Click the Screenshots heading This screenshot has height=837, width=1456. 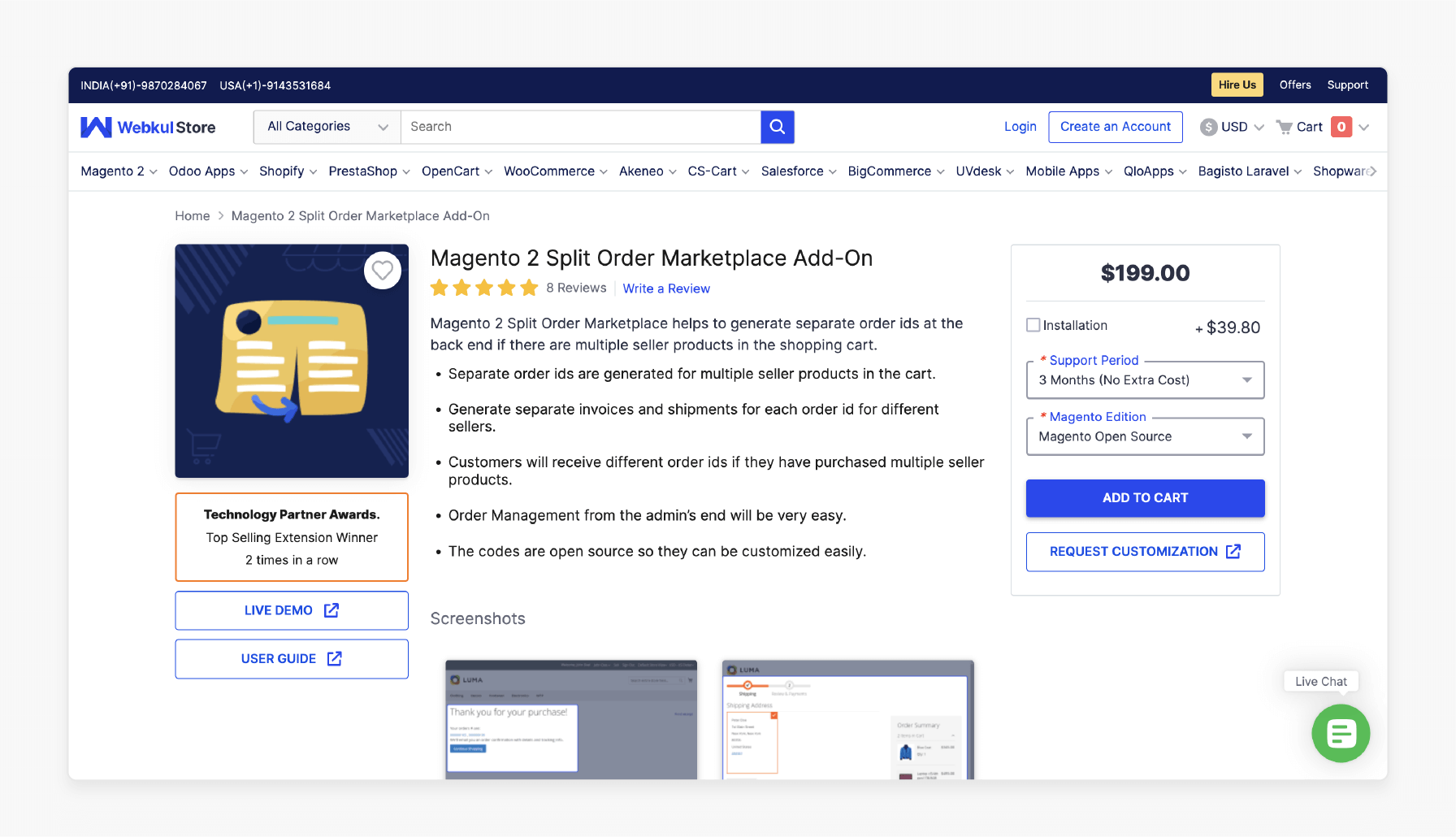point(478,619)
